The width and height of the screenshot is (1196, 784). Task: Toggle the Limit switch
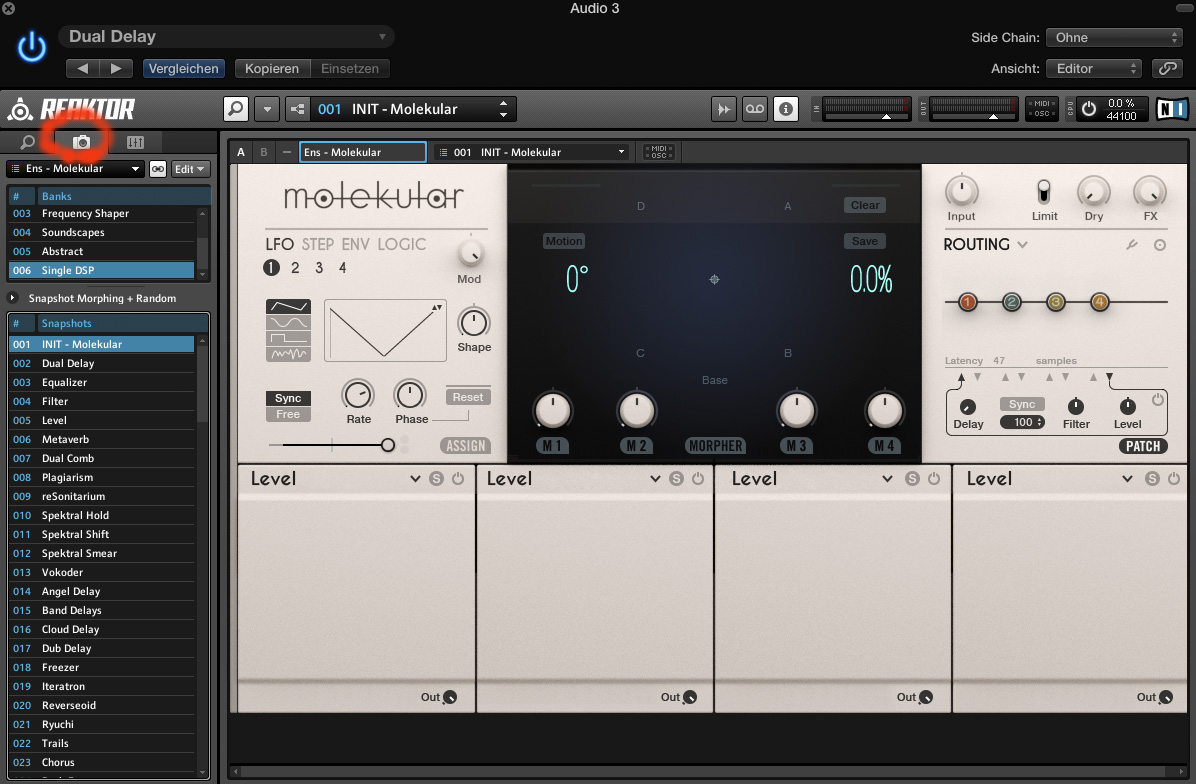[1044, 192]
